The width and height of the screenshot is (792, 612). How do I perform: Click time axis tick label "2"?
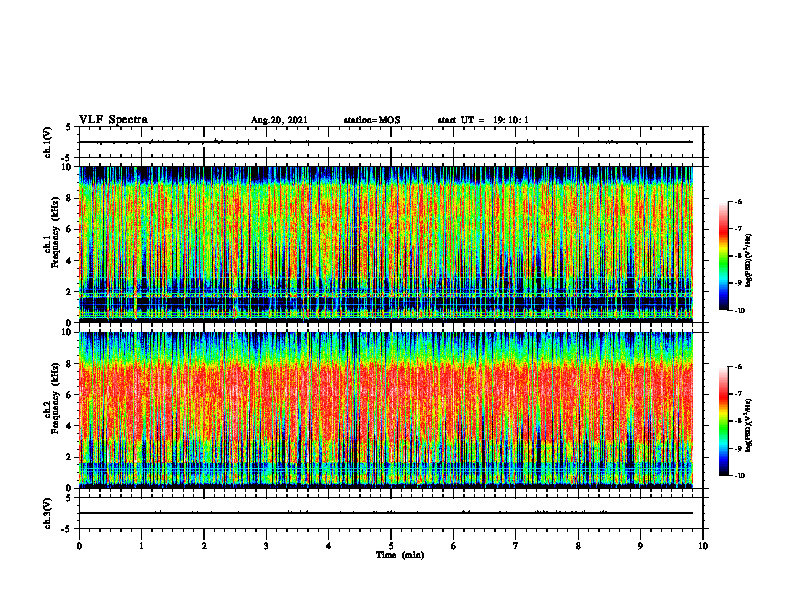[204, 546]
